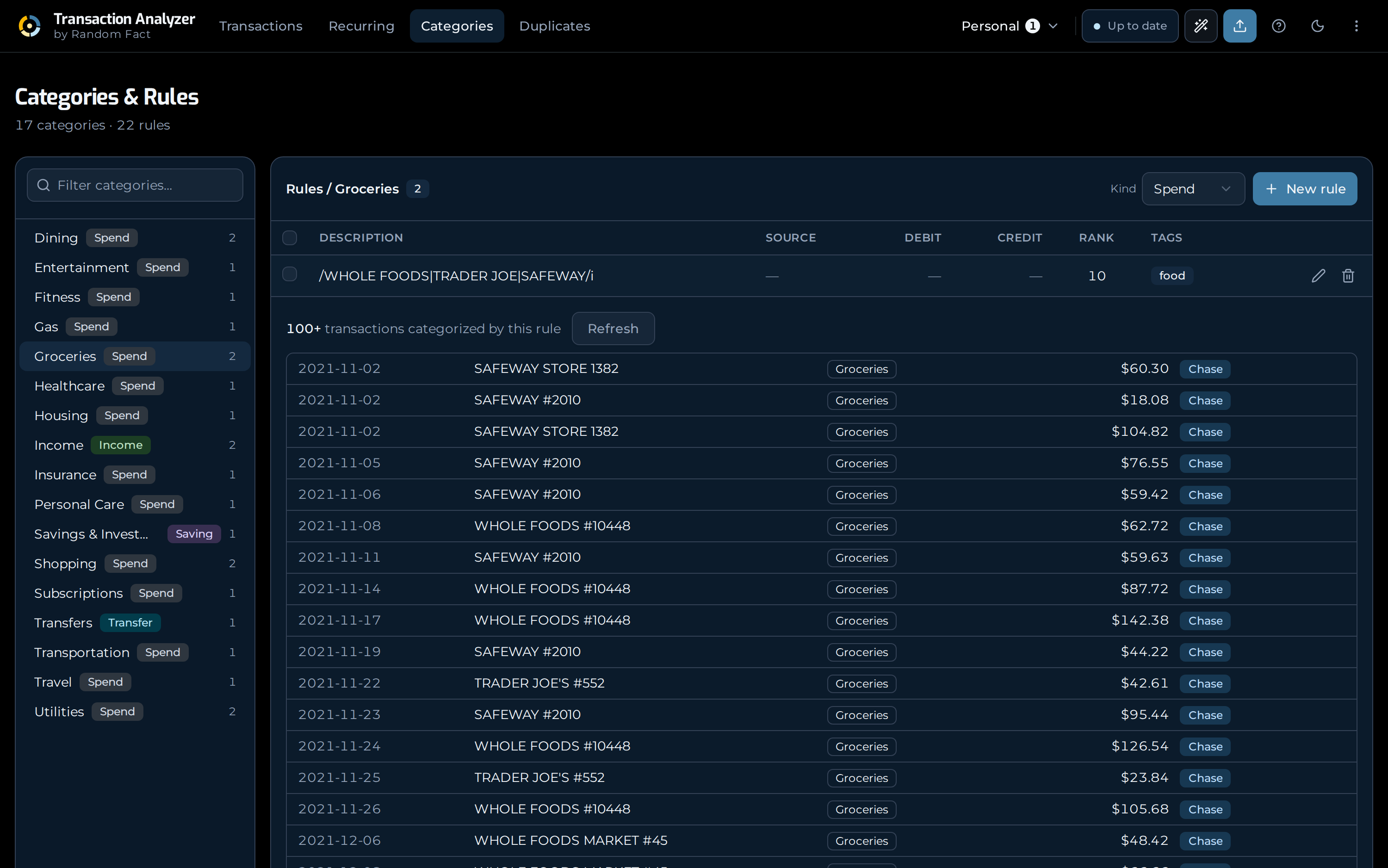
Task: Click the Groceries badge on $18.08 row
Action: [x=861, y=400]
